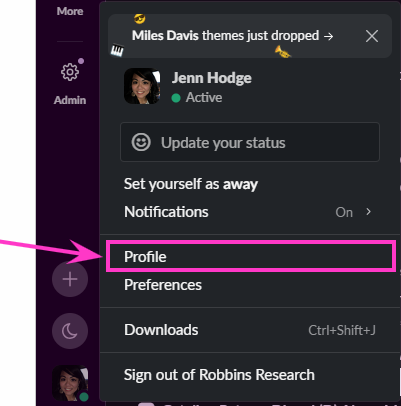This screenshot has width=401, height=406.
Task: Dismiss the Miles Davis themes banner
Action: coord(372,36)
